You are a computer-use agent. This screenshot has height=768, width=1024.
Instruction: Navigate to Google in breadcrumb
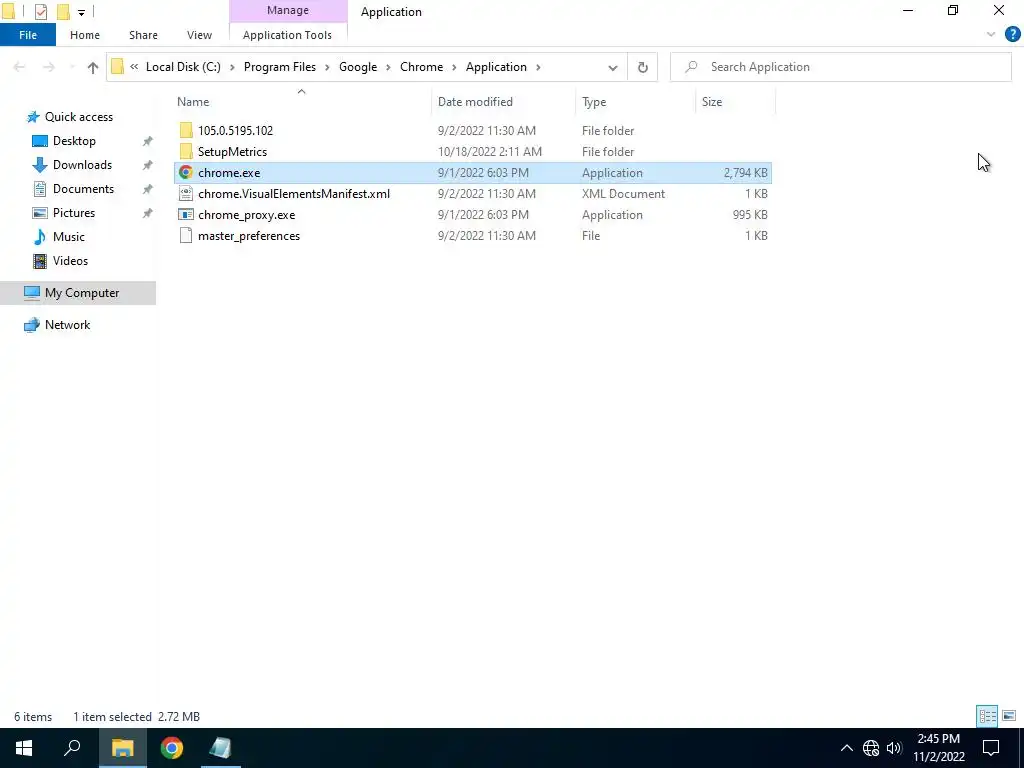point(358,67)
